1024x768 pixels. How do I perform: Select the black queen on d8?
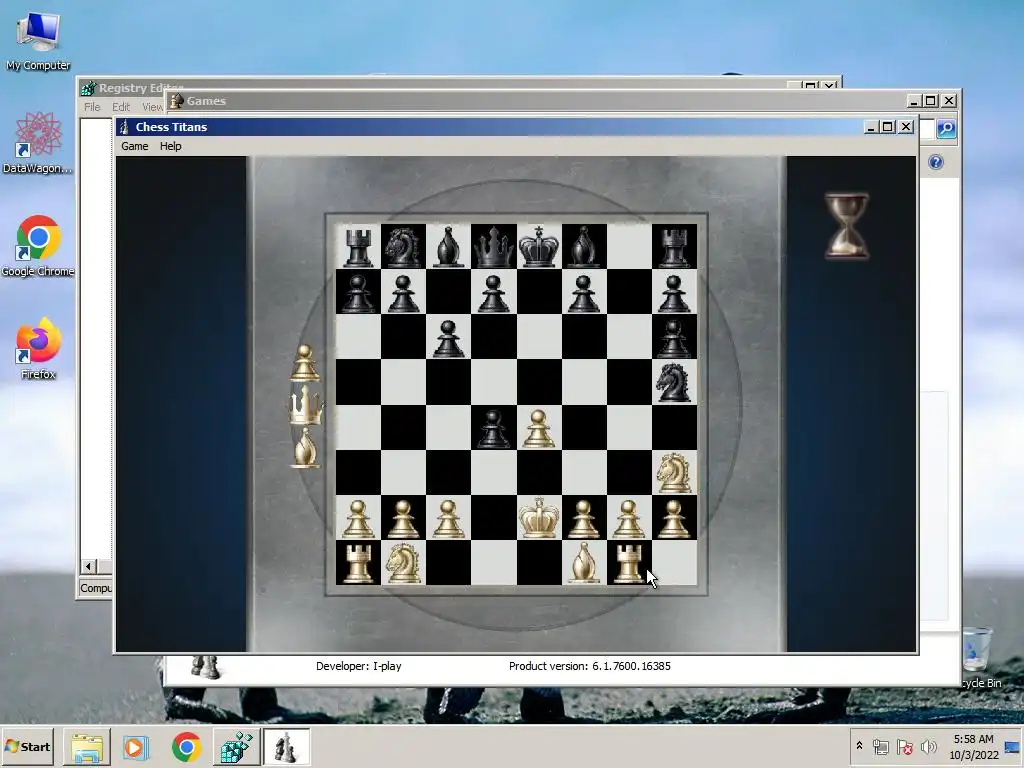[493, 246]
